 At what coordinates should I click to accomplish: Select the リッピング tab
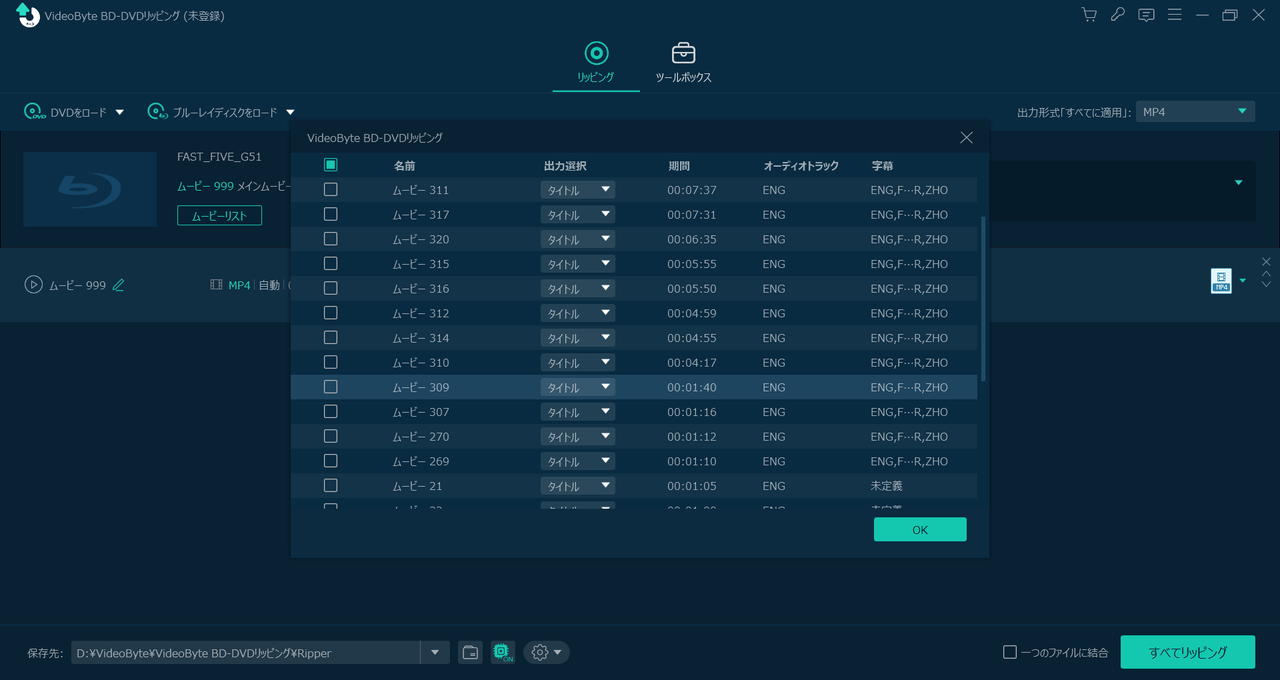[596, 64]
